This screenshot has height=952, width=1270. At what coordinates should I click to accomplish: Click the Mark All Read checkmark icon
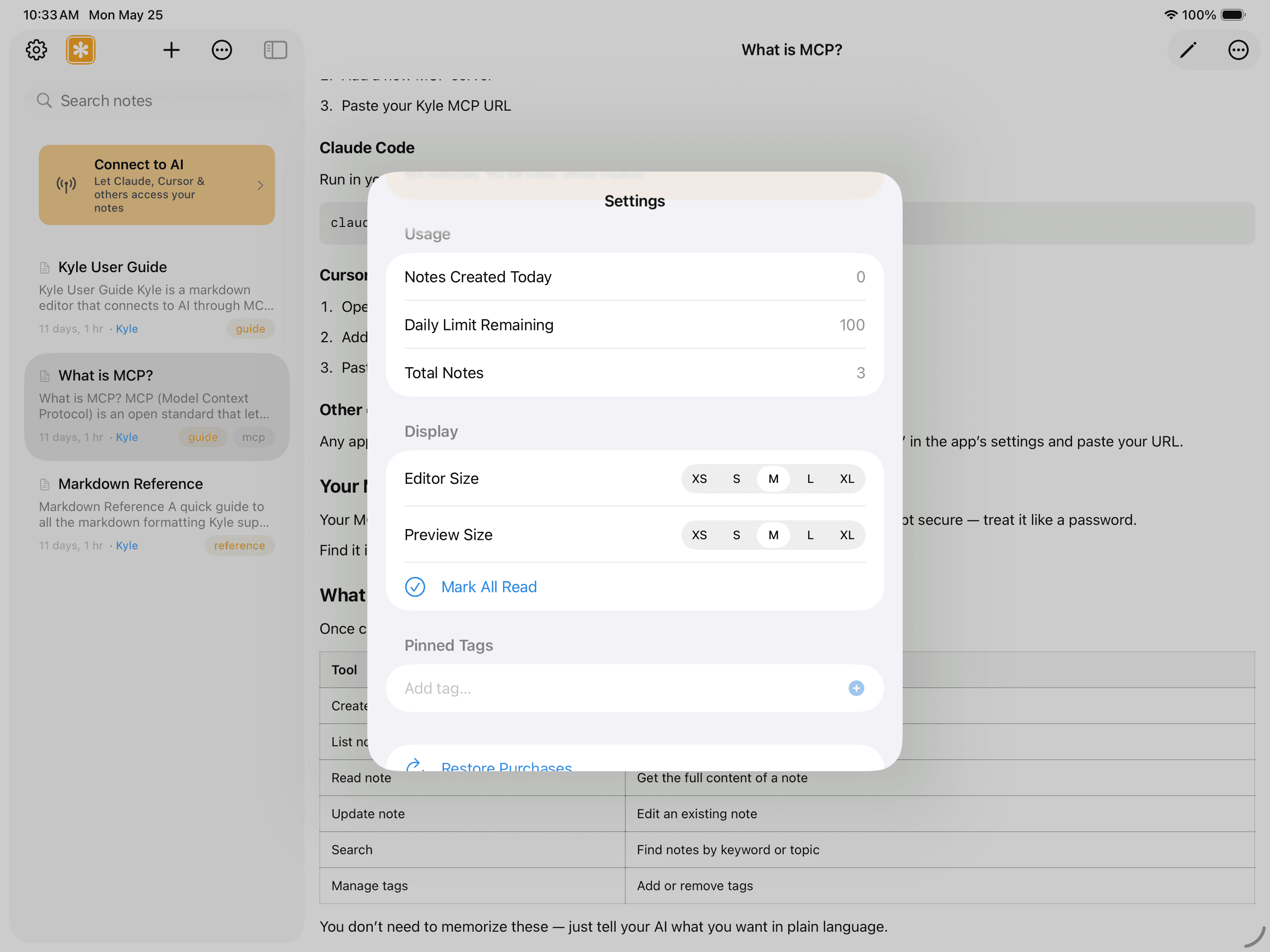click(415, 587)
